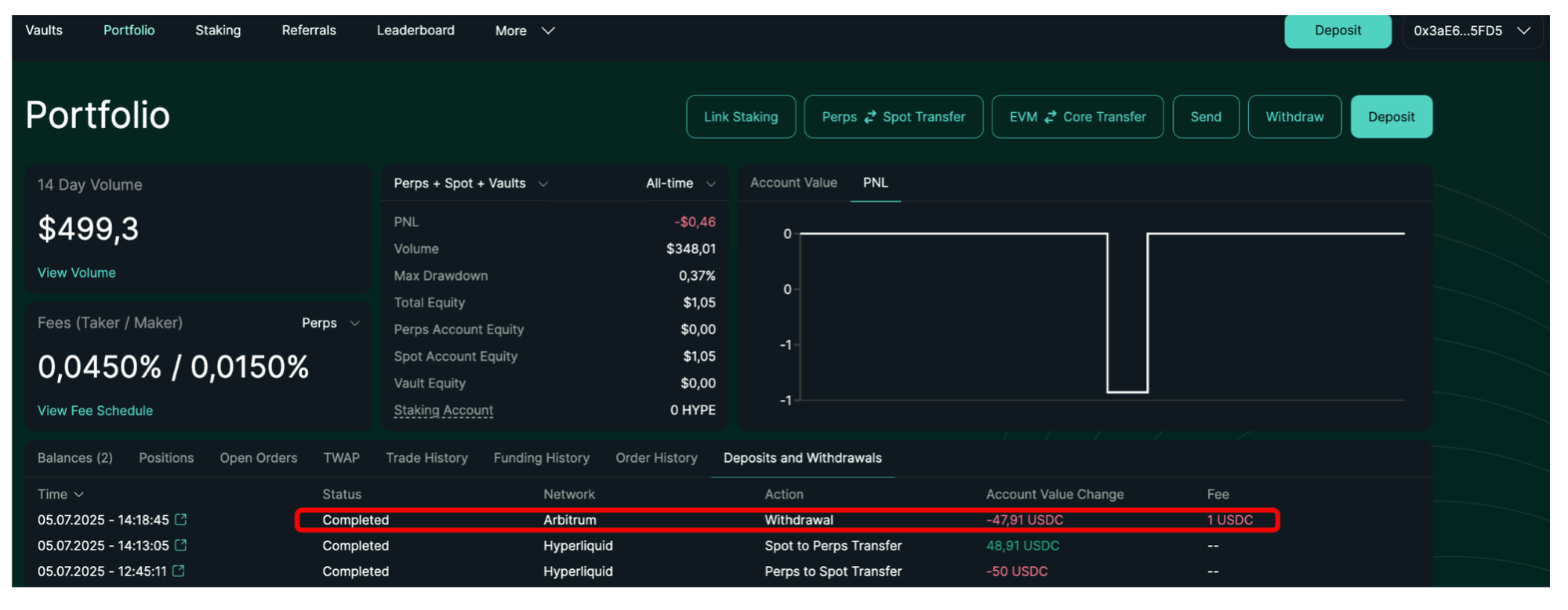Open the Trade History tab
The height and width of the screenshot is (610, 1568).
click(x=426, y=458)
